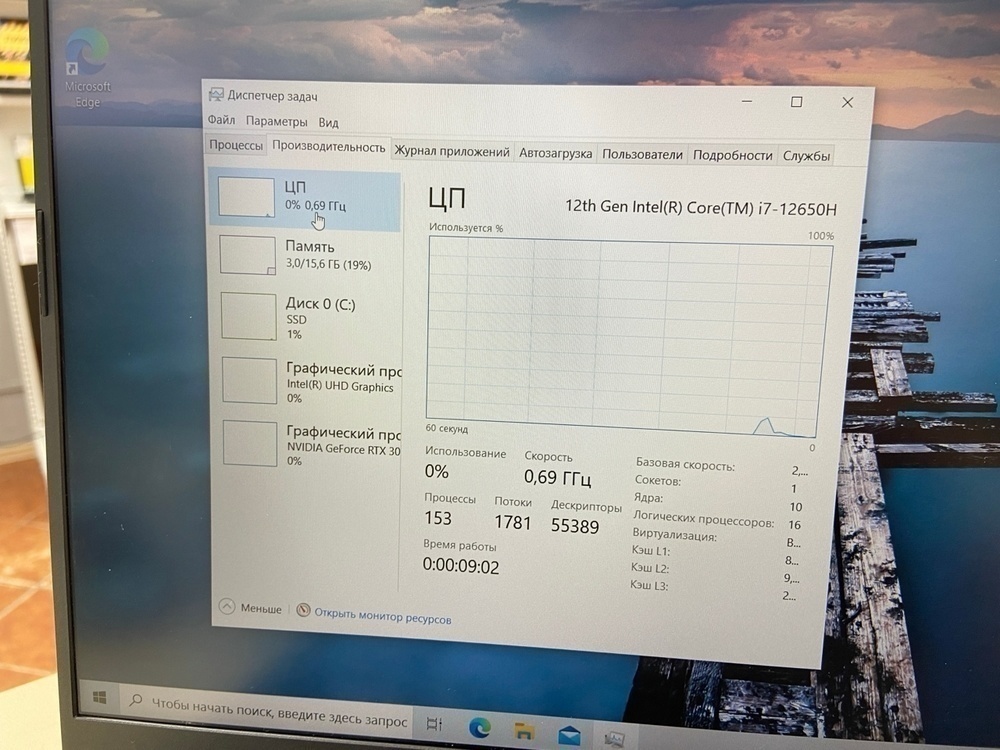1000x750 pixels.
Task: Open Mail app from taskbar
Action: (x=569, y=735)
